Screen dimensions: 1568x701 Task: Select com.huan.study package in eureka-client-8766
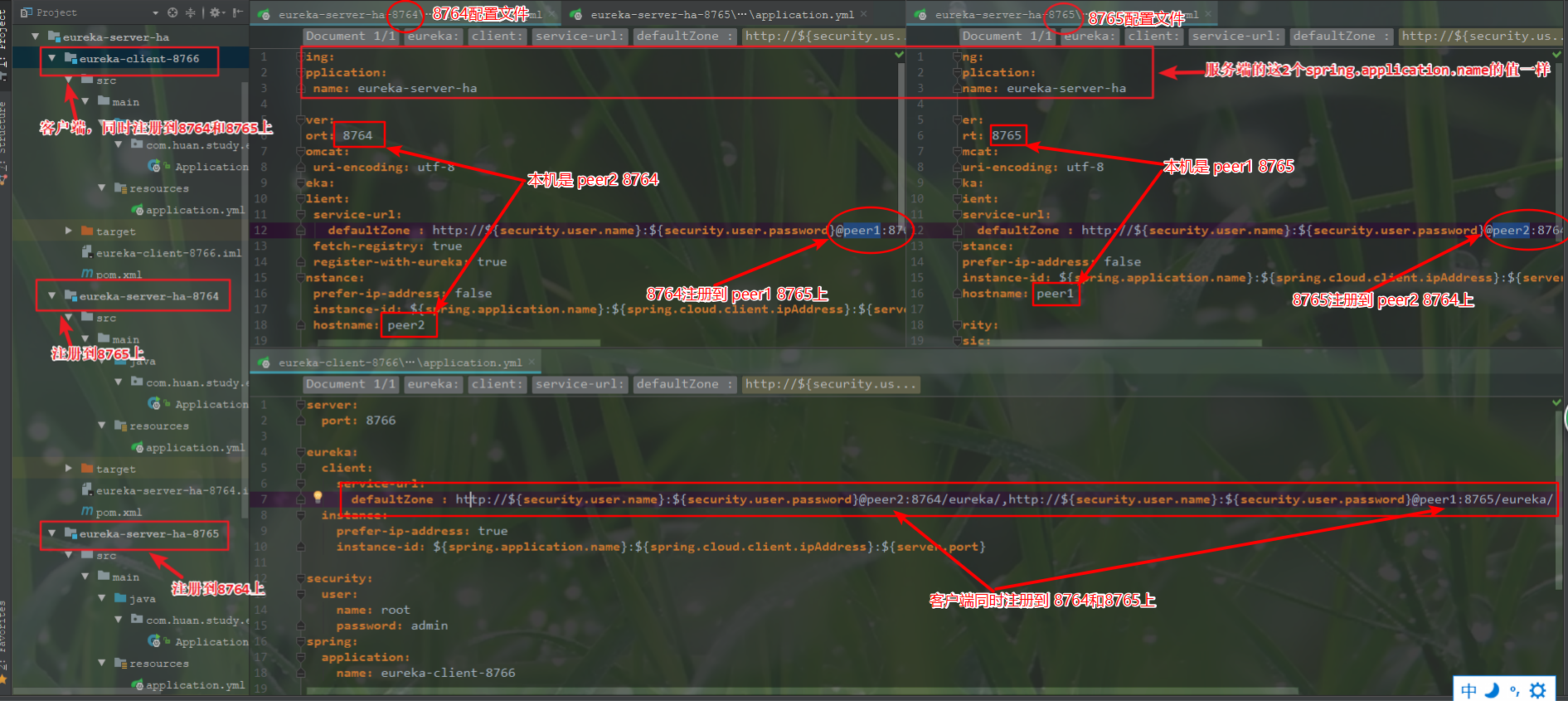(x=190, y=145)
